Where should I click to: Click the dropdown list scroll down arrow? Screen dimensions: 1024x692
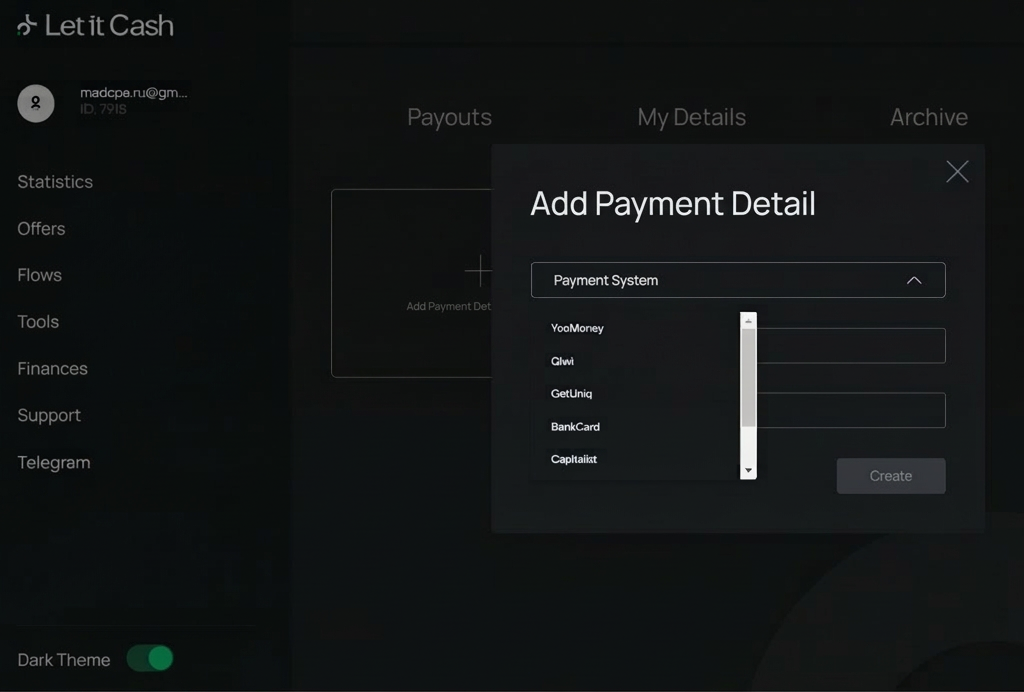(748, 471)
